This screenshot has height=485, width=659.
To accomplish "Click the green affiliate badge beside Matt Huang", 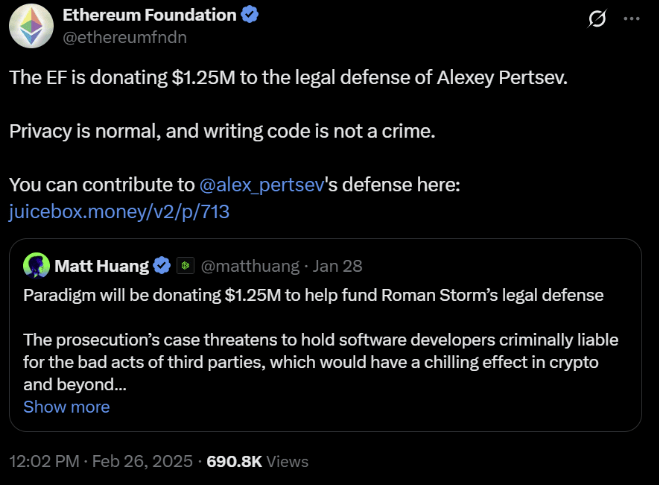I will point(184,266).
